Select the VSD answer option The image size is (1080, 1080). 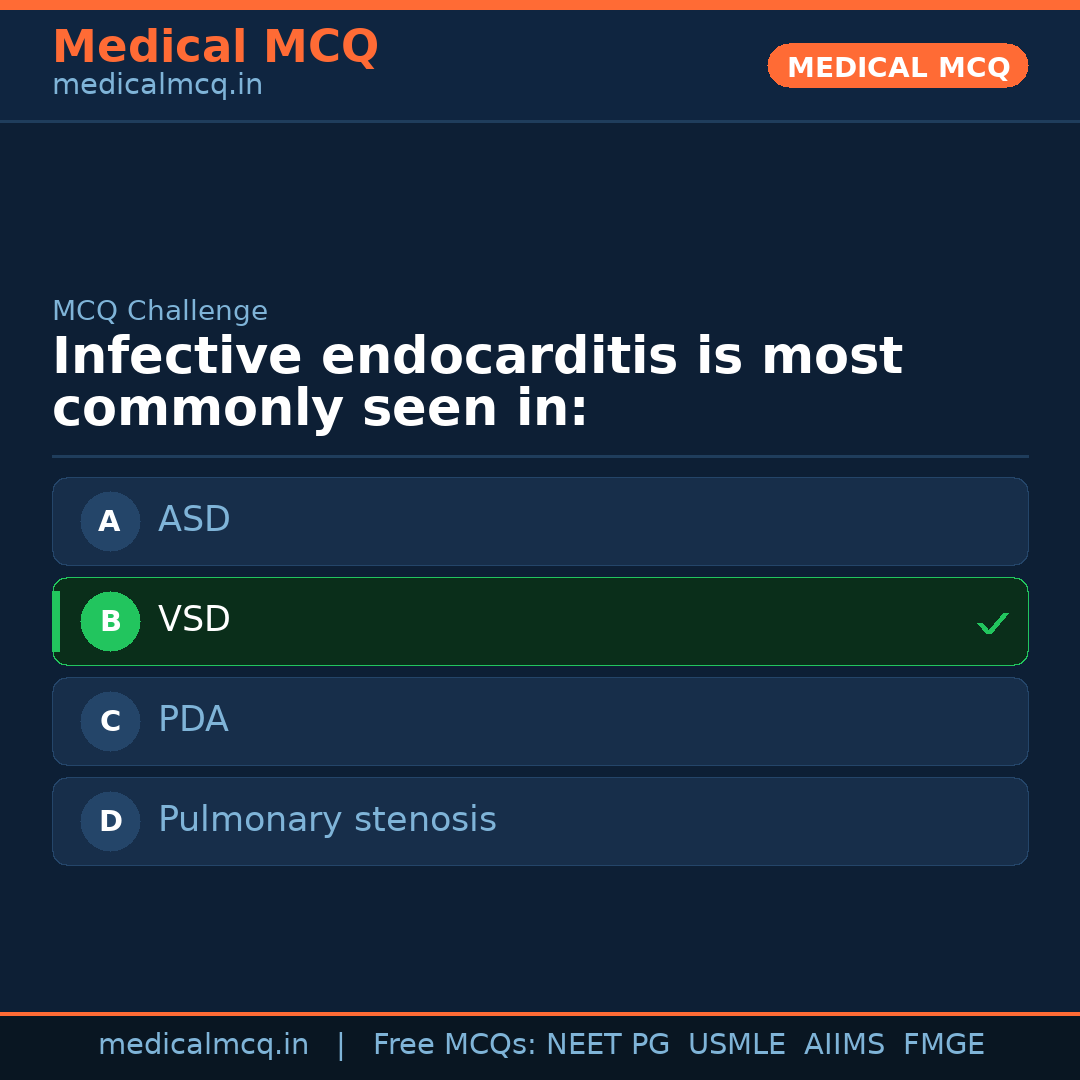pos(540,621)
